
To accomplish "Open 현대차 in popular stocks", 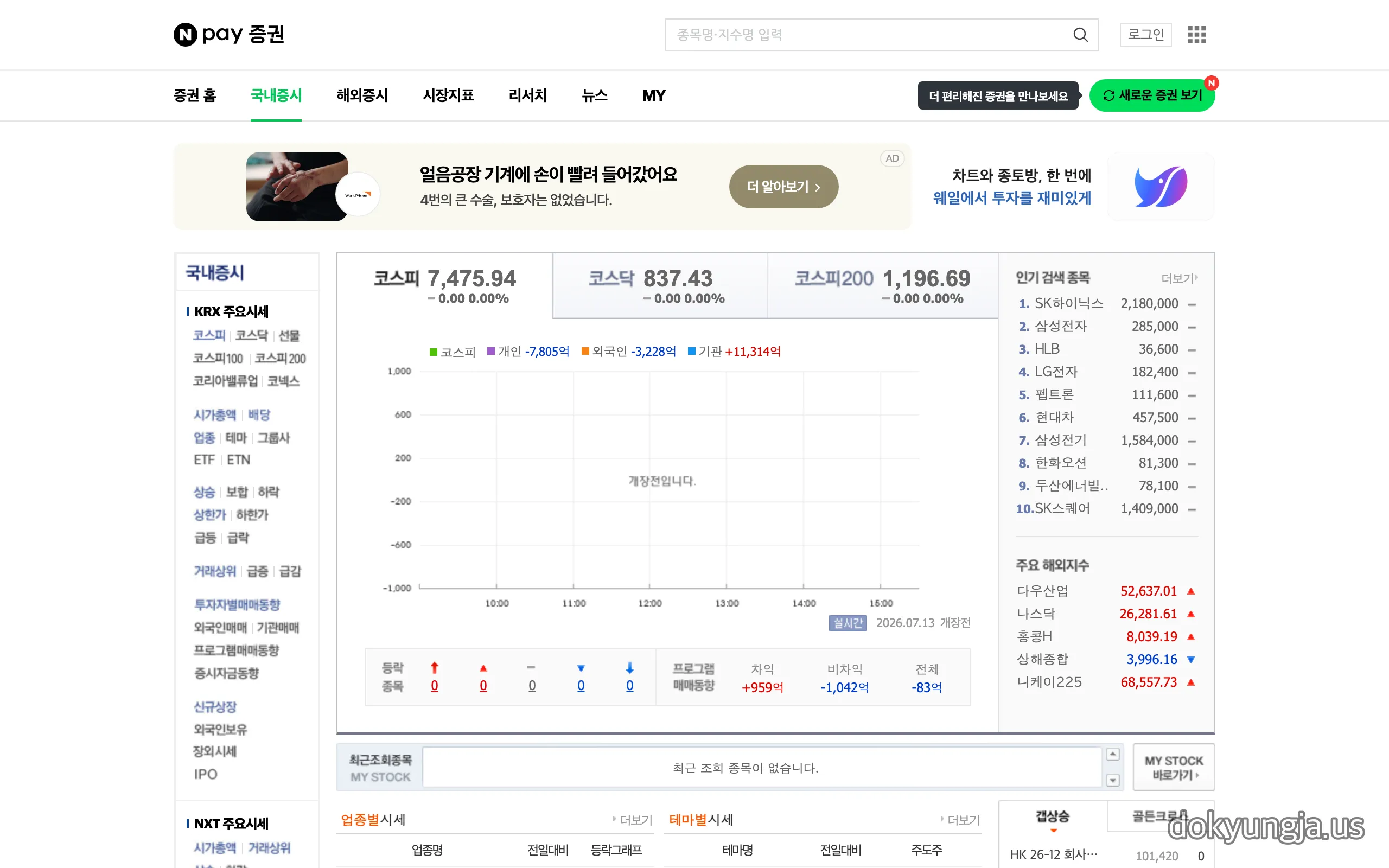I will coord(1054,417).
